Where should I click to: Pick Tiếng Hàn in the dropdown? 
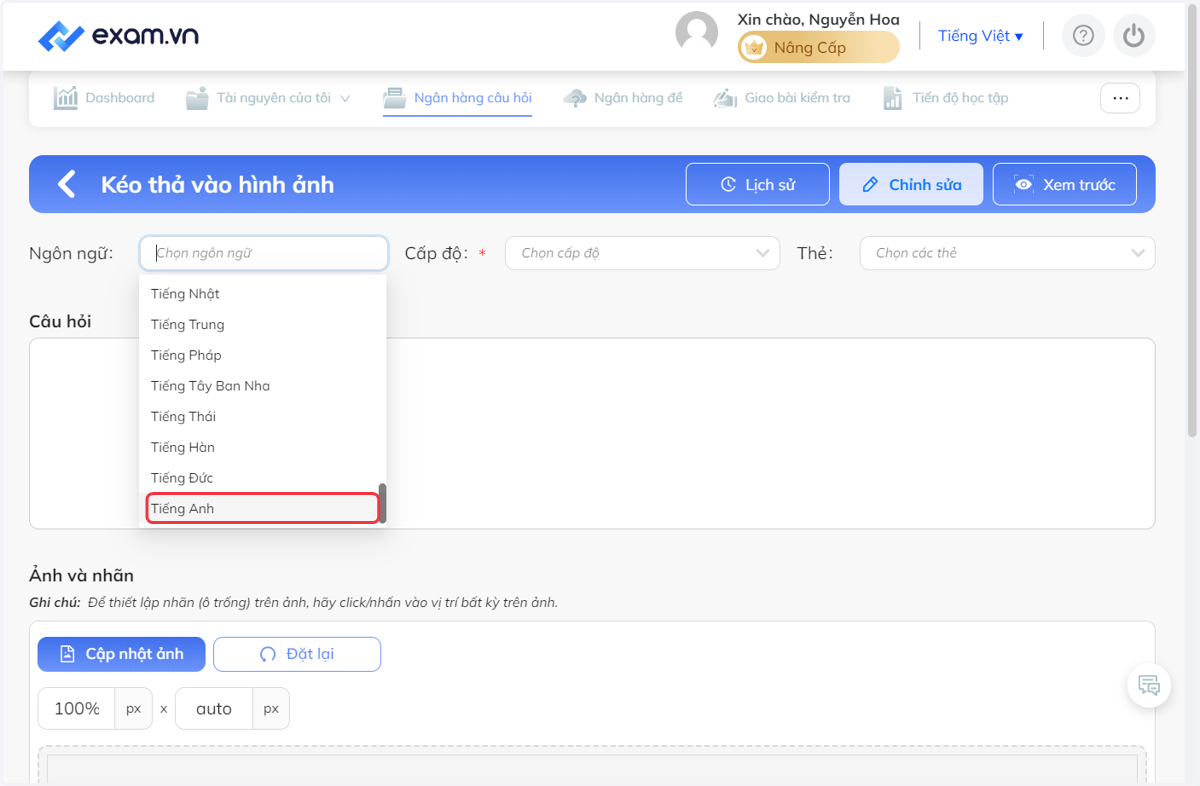click(x=262, y=447)
